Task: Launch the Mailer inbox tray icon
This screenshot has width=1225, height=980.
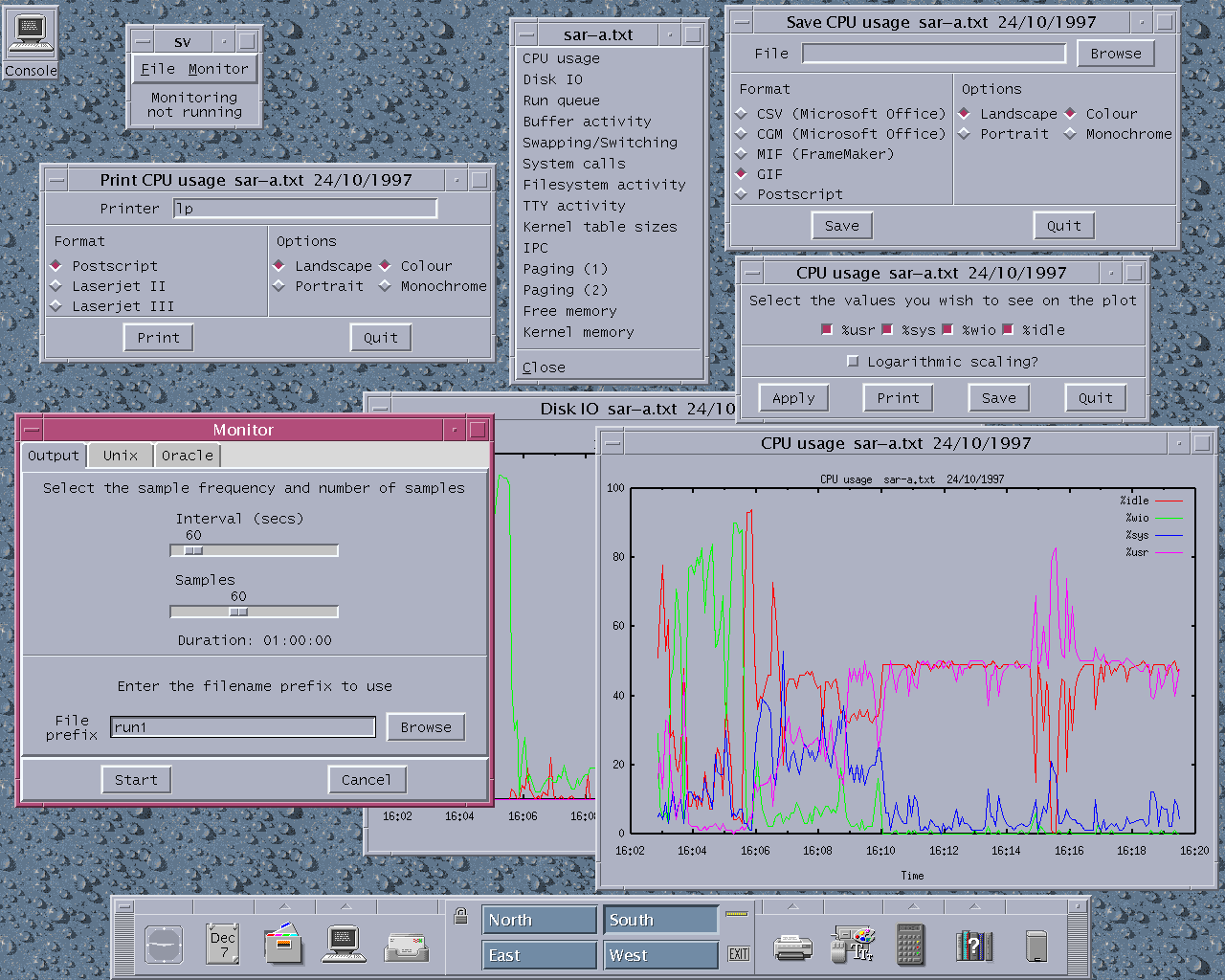Action: (406, 947)
